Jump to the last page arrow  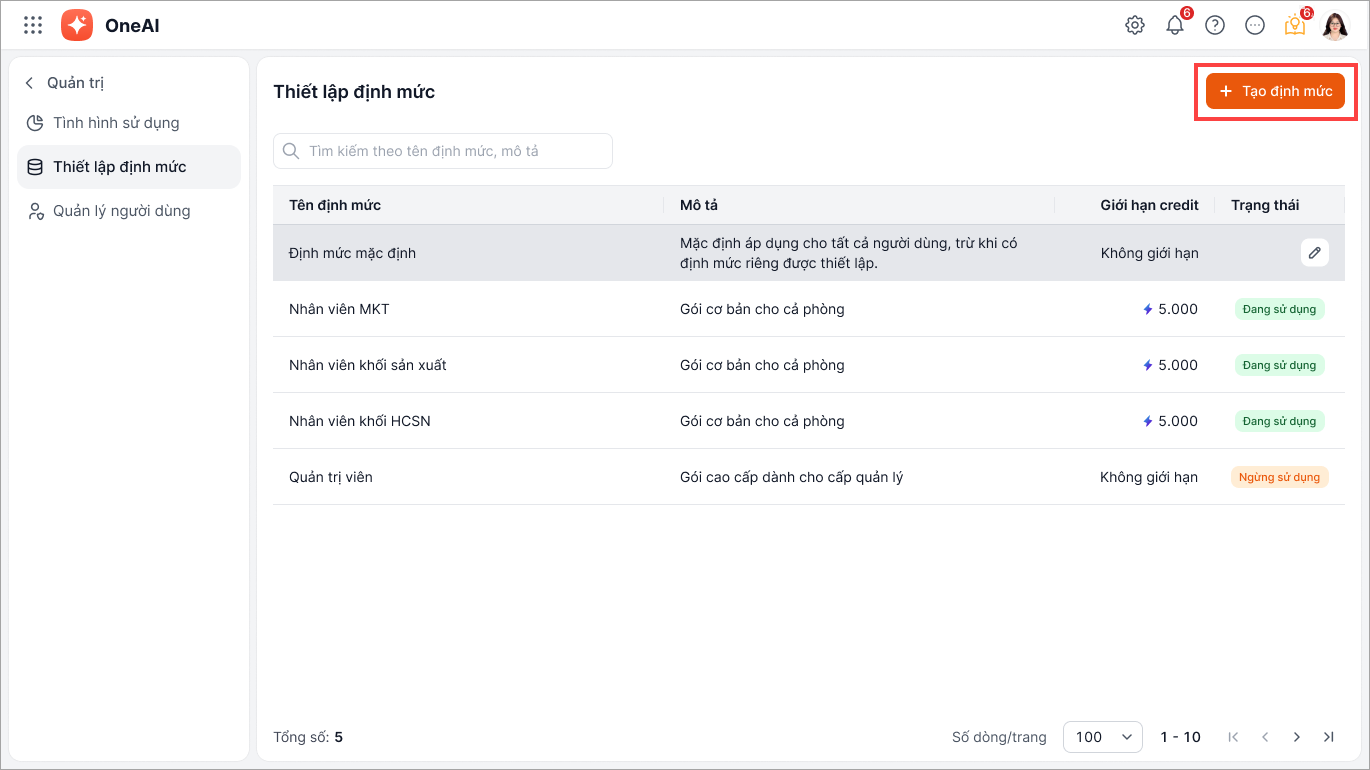pos(1329,737)
